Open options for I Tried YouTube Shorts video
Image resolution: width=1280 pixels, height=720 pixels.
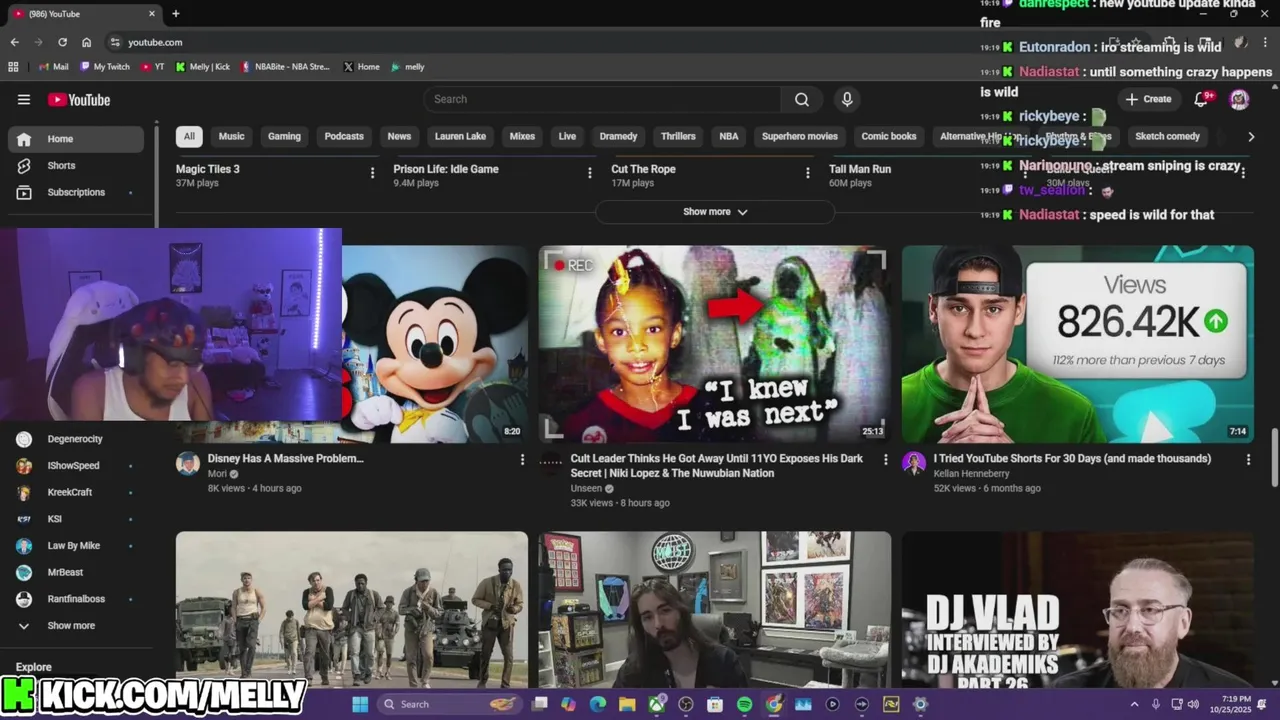pyautogui.click(x=1248, y=459)
